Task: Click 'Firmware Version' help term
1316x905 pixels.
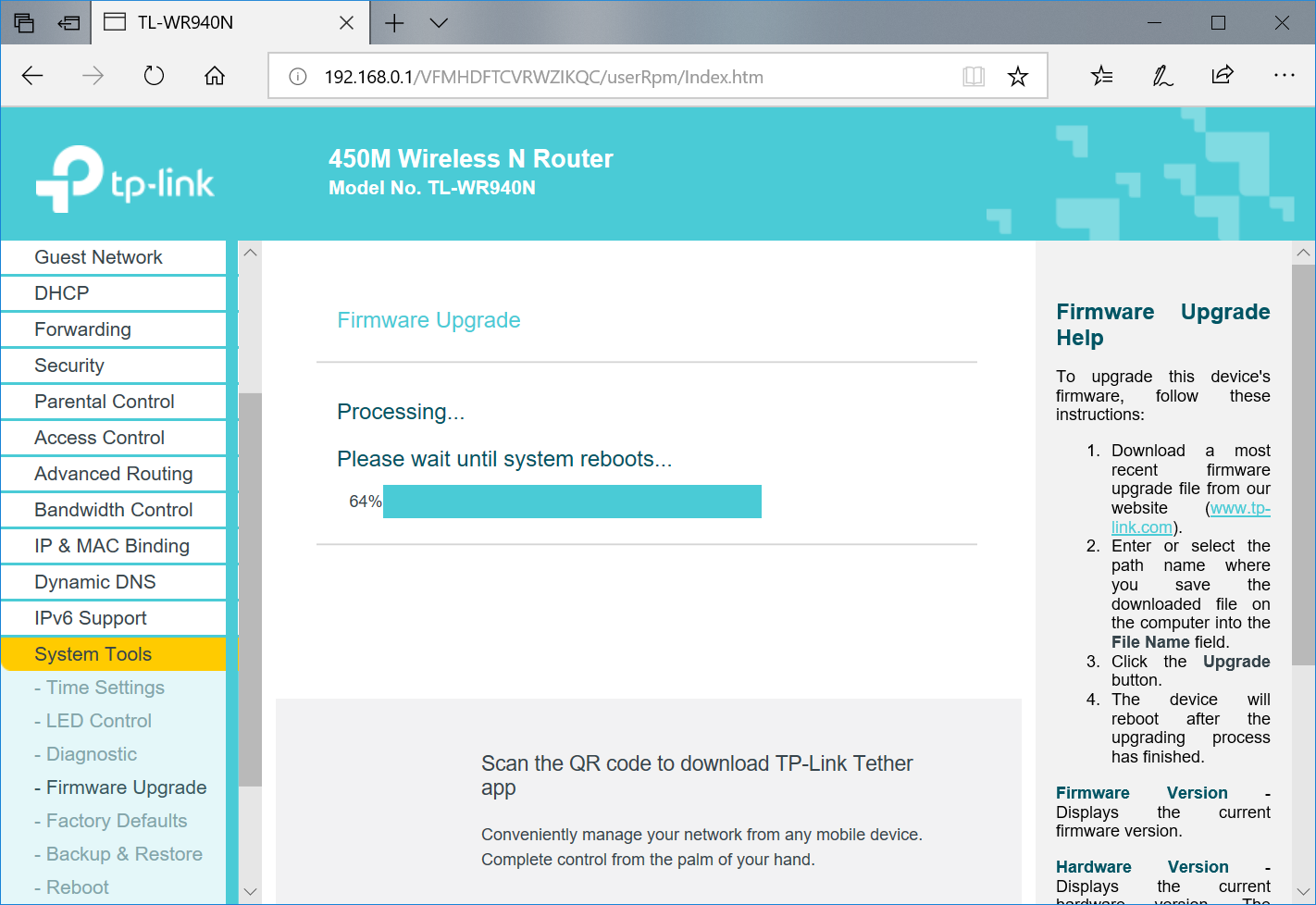Action: pos(1142,793)
